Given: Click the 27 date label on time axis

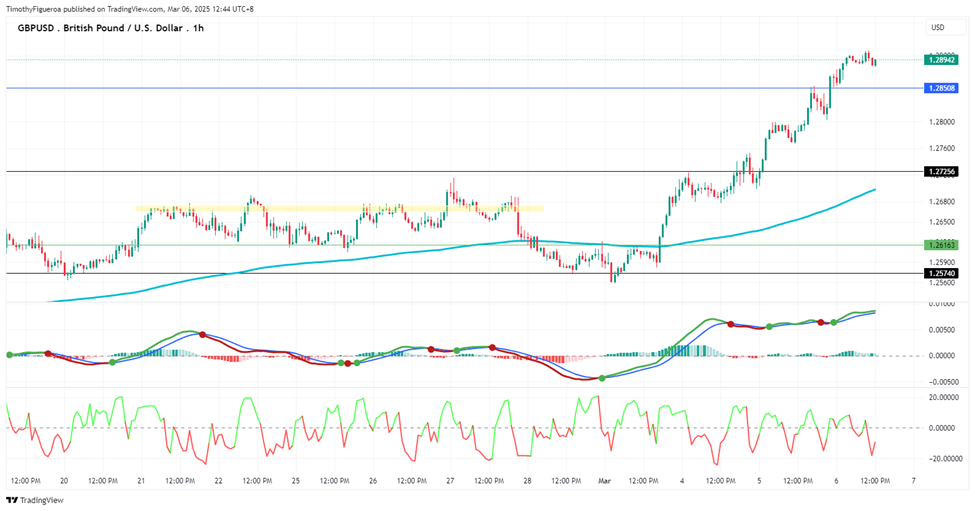Looking at the screenshot, I should pyautogui.click(x=450, y=481).
